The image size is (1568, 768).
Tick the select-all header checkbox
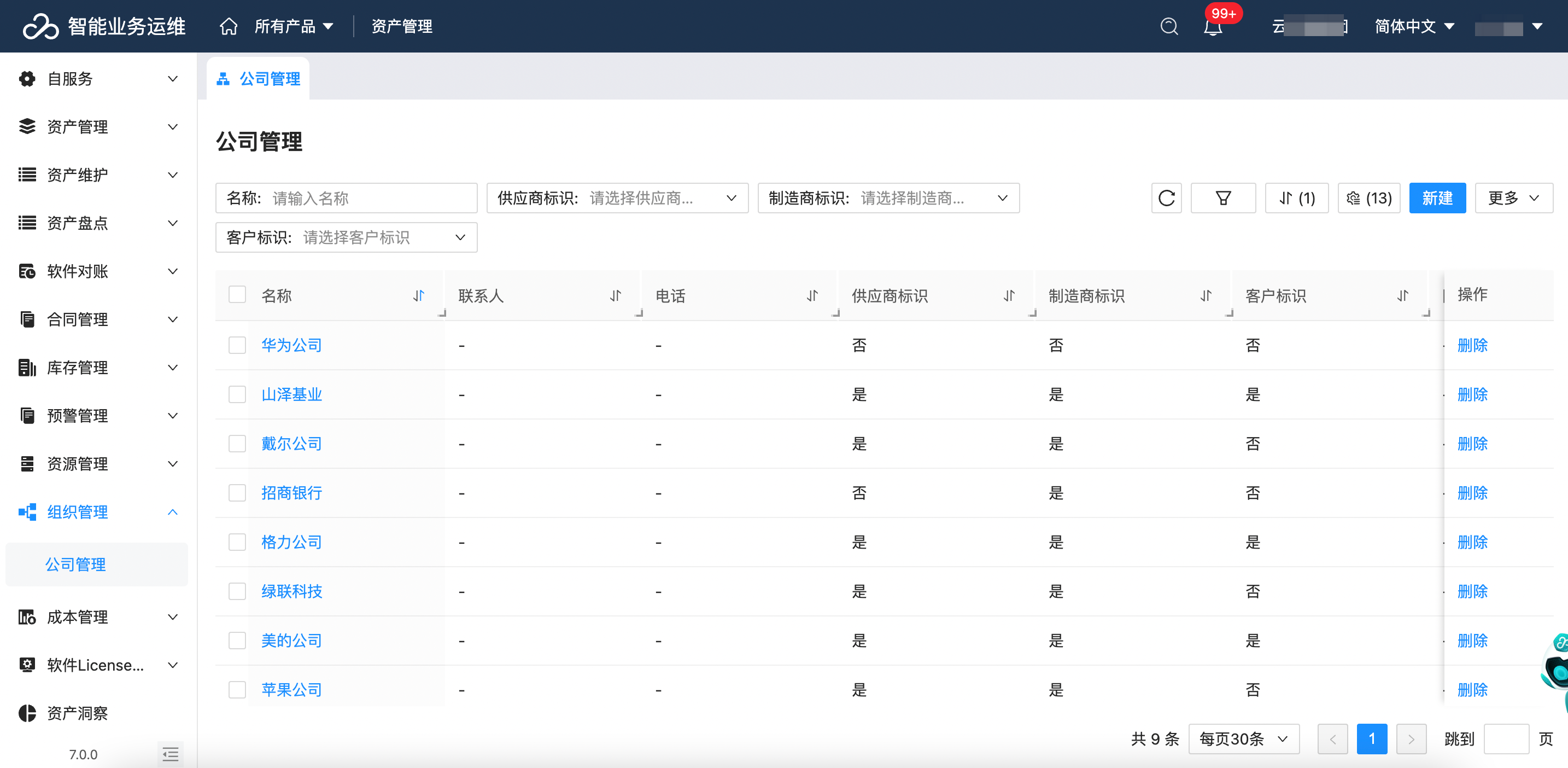237,295
